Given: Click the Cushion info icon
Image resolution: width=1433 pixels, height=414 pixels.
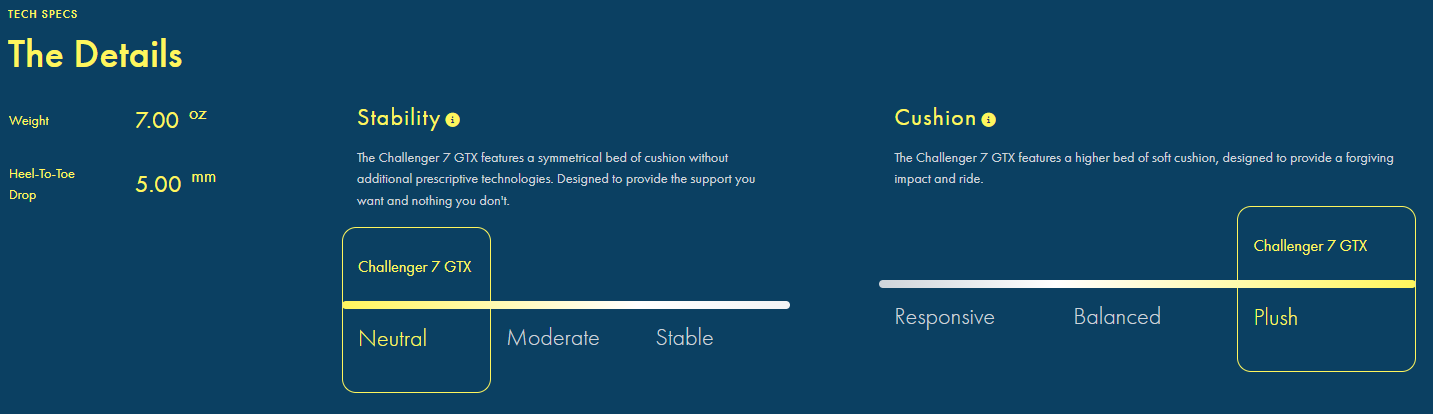Looking at the screenshot, I should pos(988,120).
